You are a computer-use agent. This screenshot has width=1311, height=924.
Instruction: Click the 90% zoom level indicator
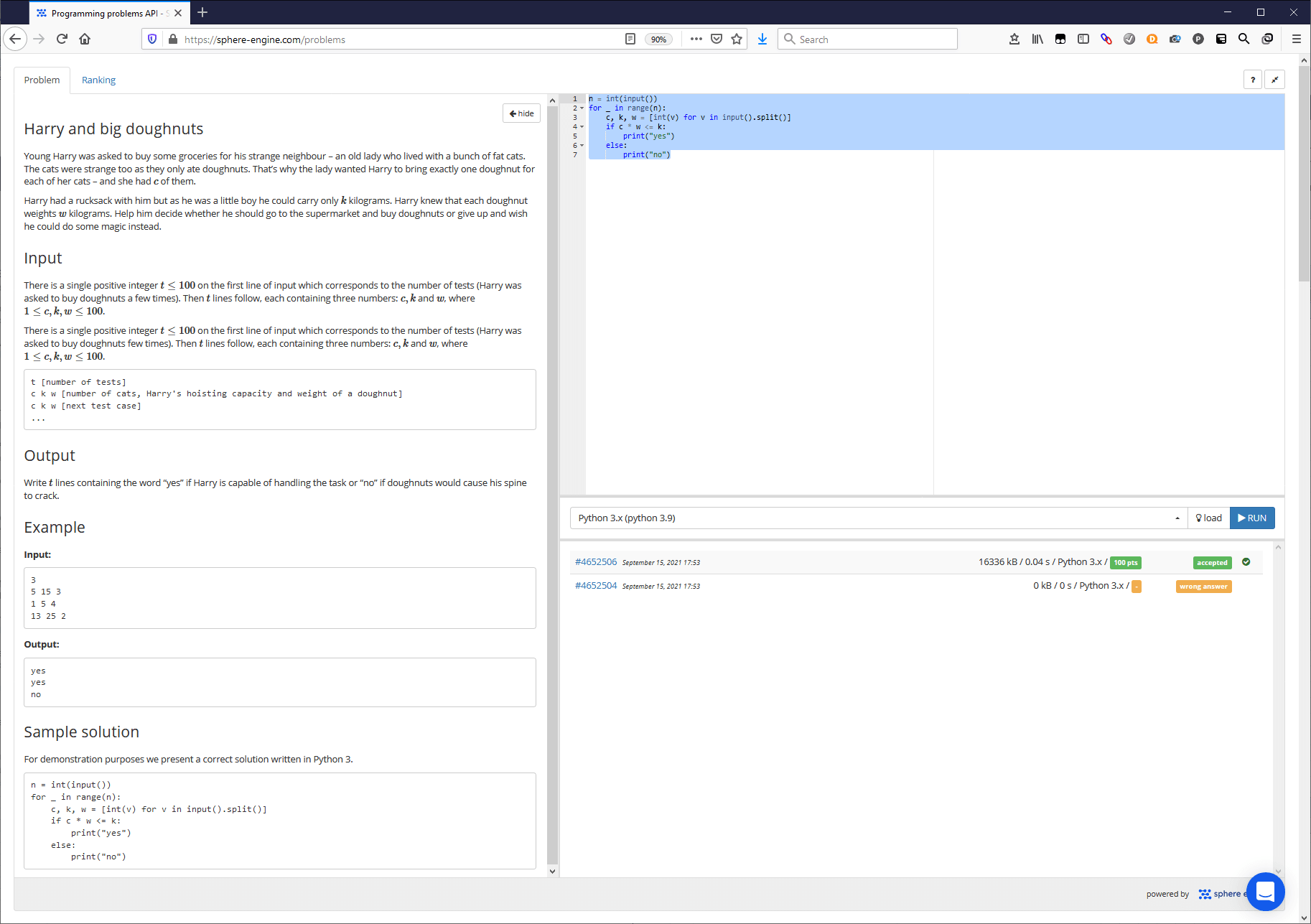pyautogui.click(x=658, y=39)
